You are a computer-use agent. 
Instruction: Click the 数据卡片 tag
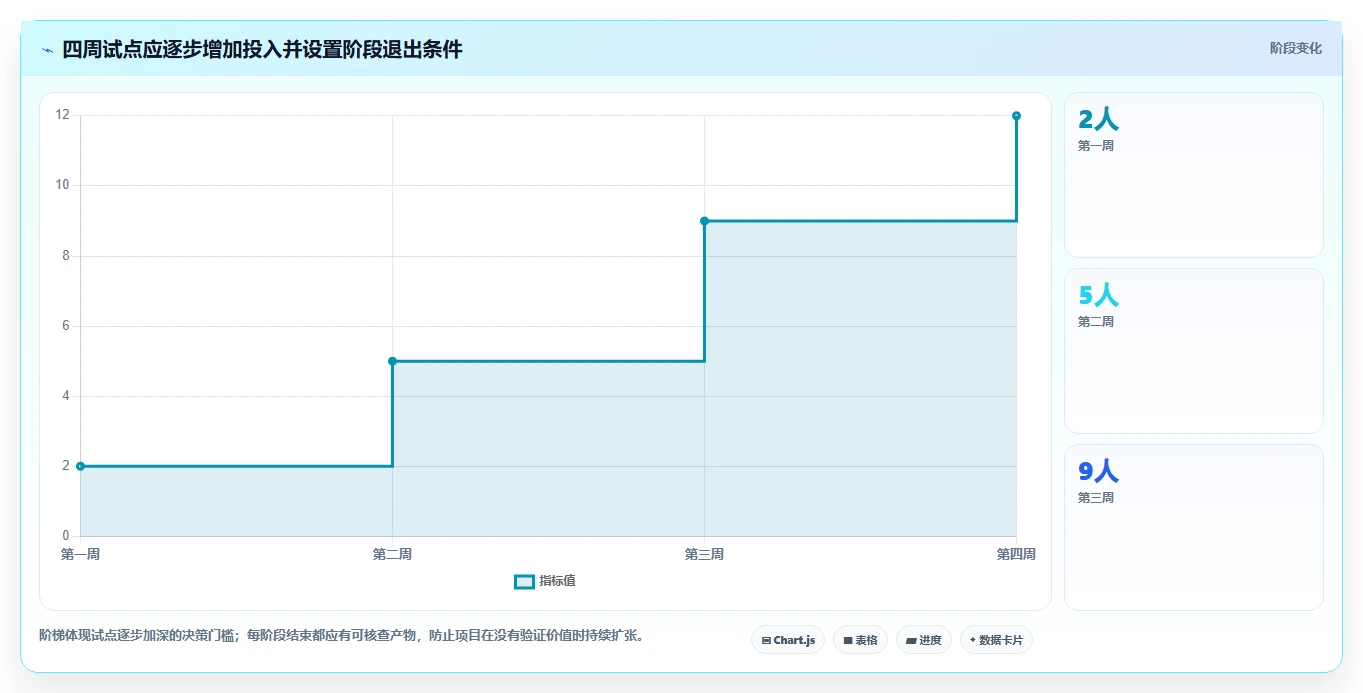click(996, 640)
